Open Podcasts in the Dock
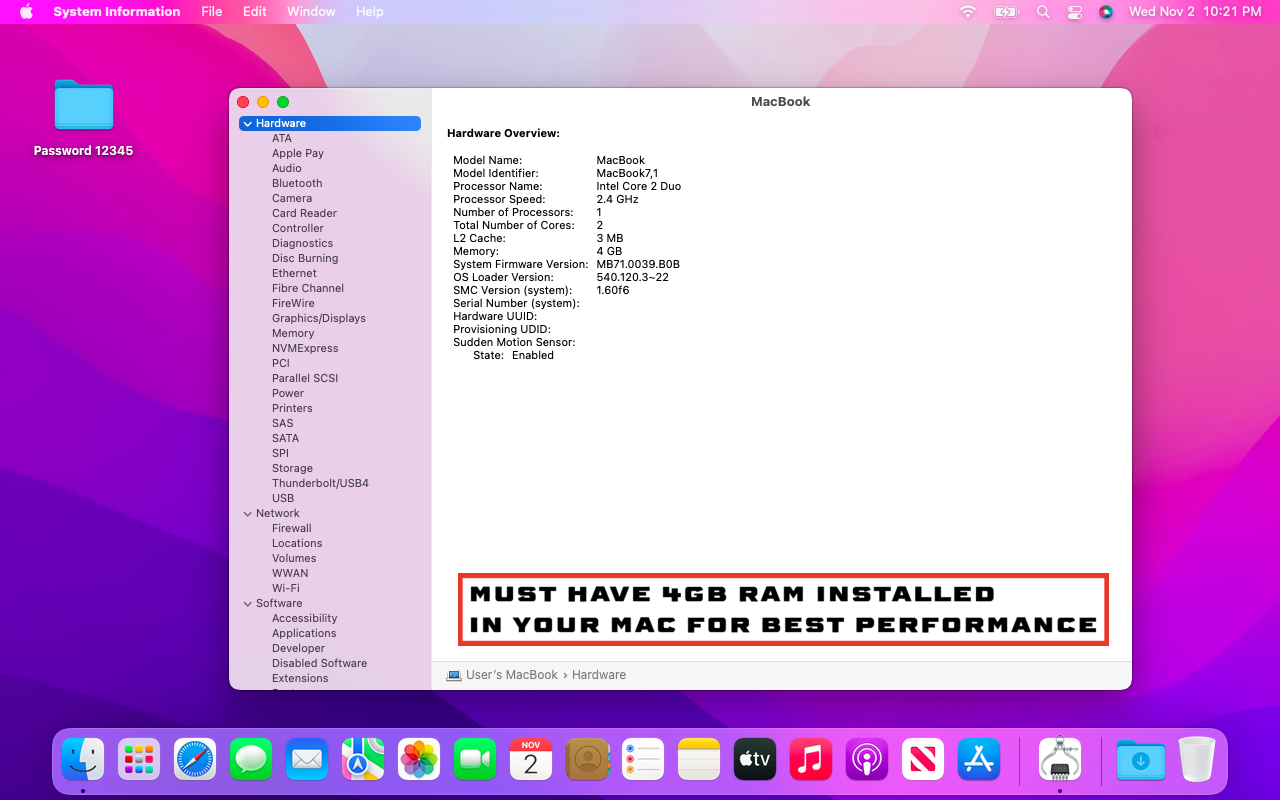Image resolution: width=1280 pixels, height=800 pixels. pyautogui.click(x=867, y=759)
